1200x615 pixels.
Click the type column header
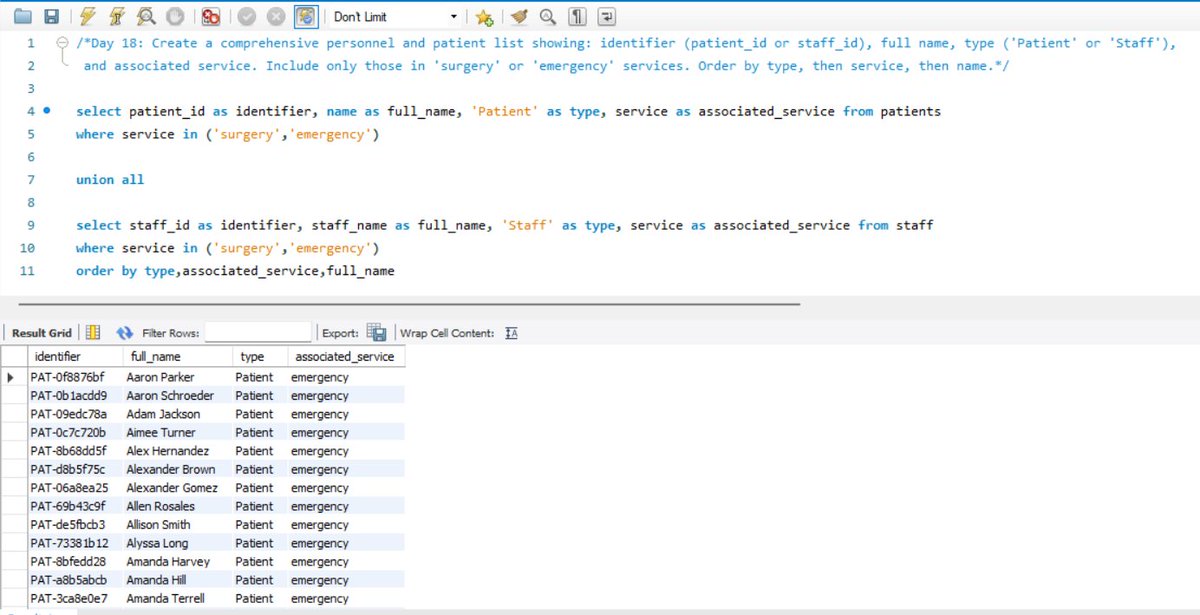260,356
